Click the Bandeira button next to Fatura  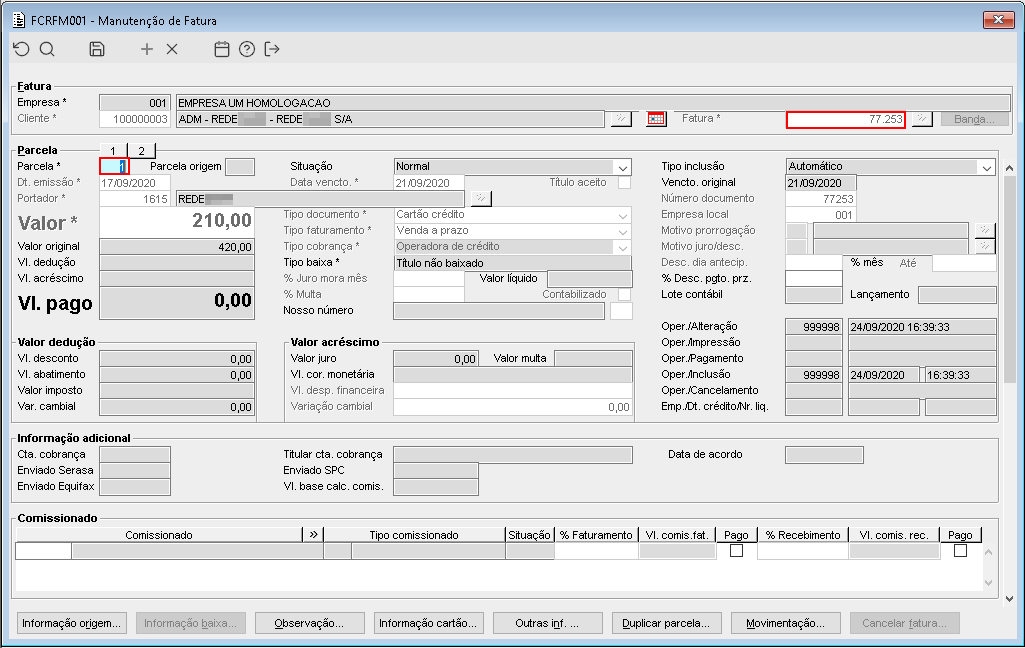coord(975,119)
